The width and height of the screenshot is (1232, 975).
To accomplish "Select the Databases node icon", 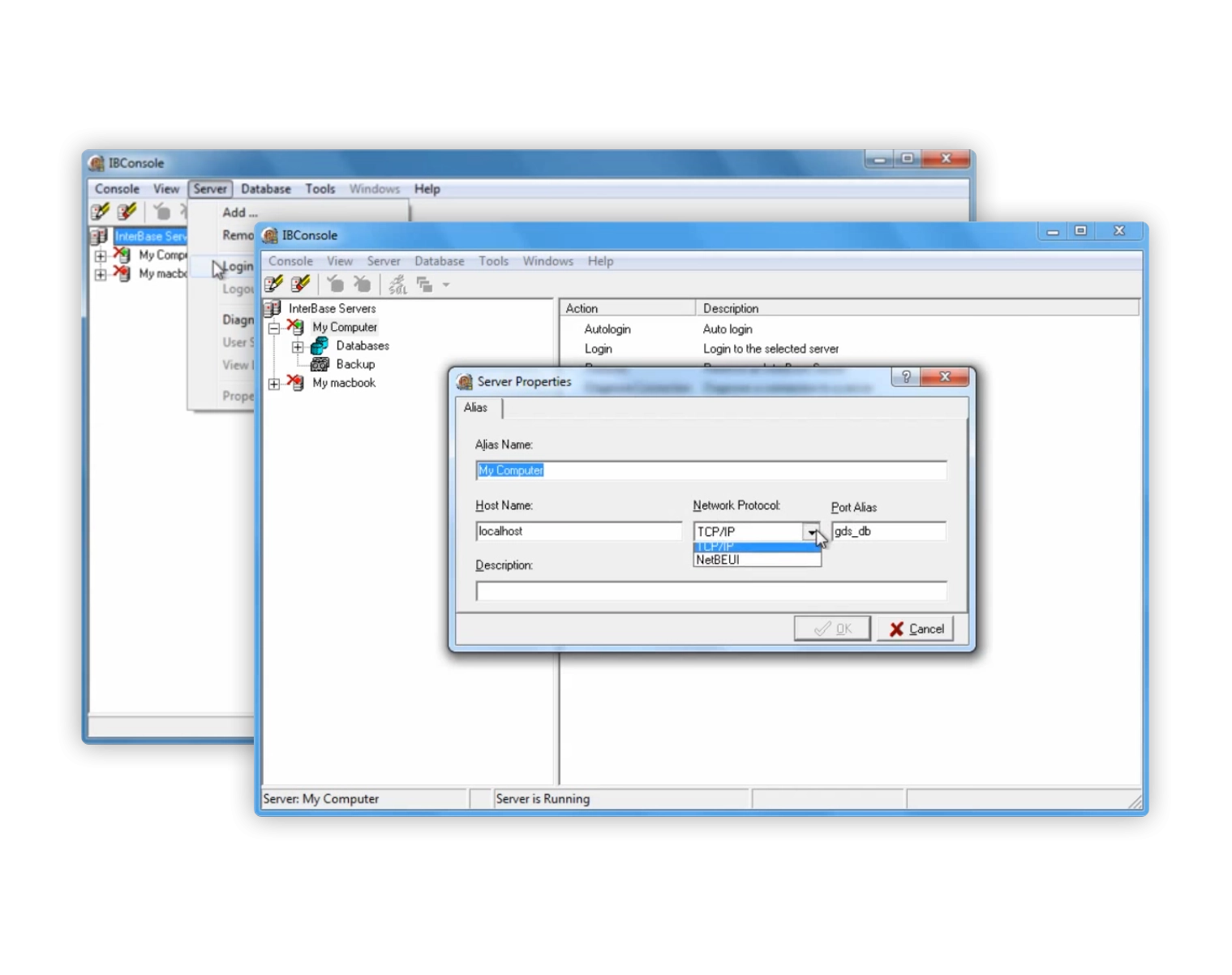I will [x=320, y=346].
